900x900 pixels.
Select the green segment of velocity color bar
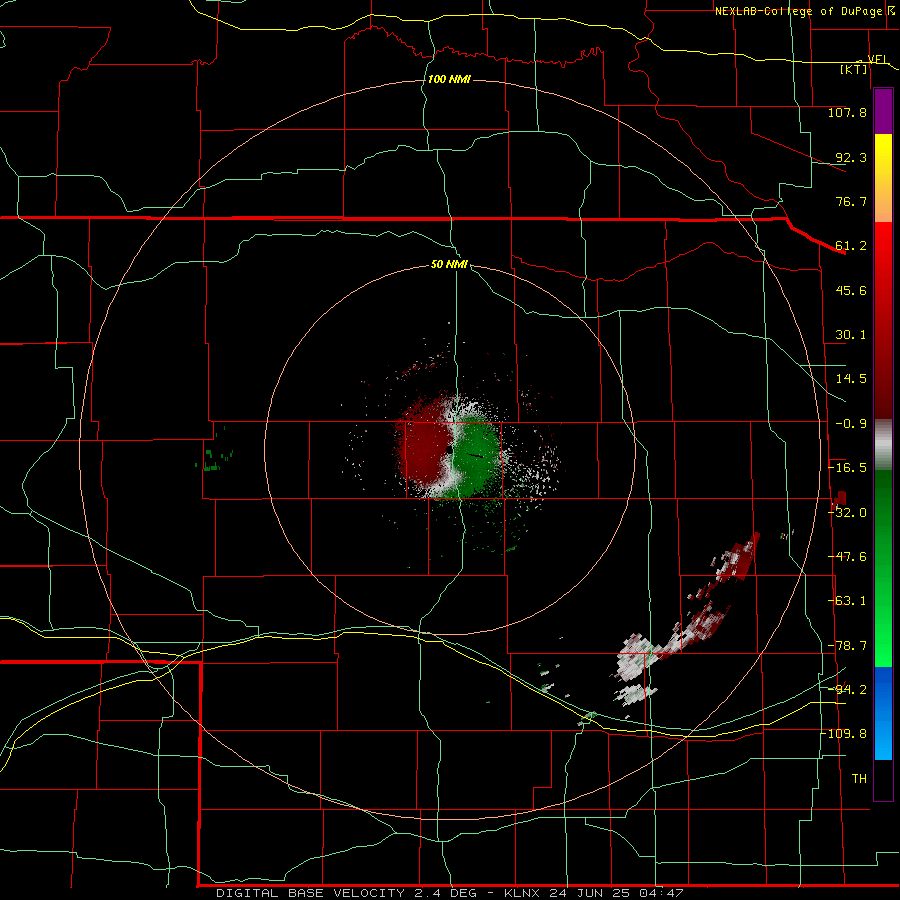coord(883,568)
